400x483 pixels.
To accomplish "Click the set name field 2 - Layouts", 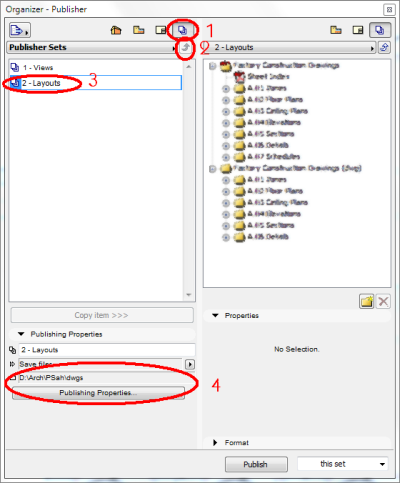I will click(x=107, y=350).
